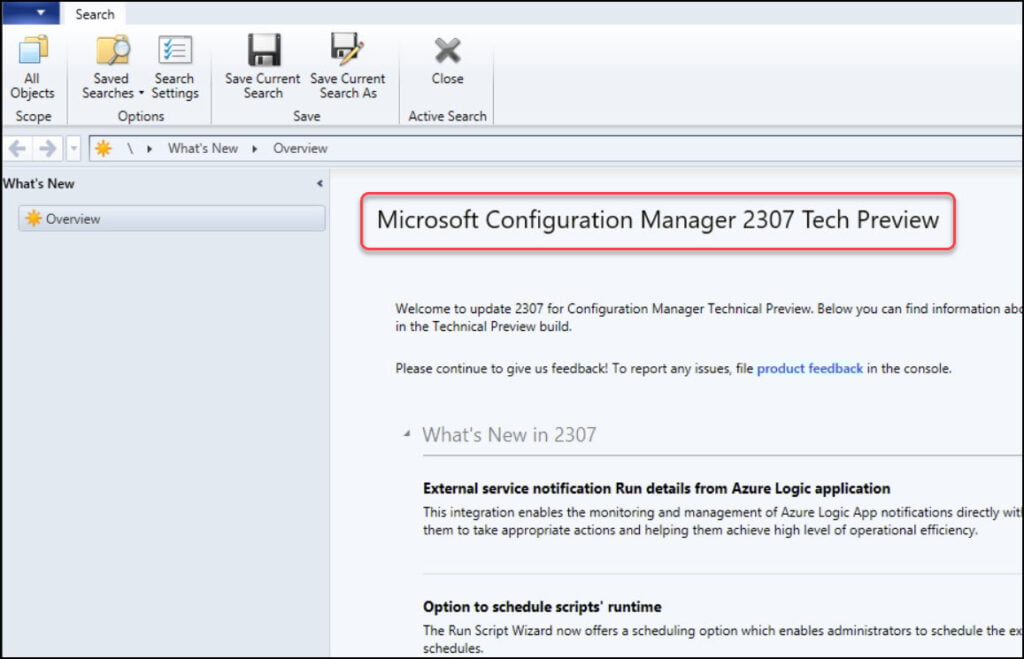
Task: Select the Save ribbon group label
Action: (x=306, y=116)
